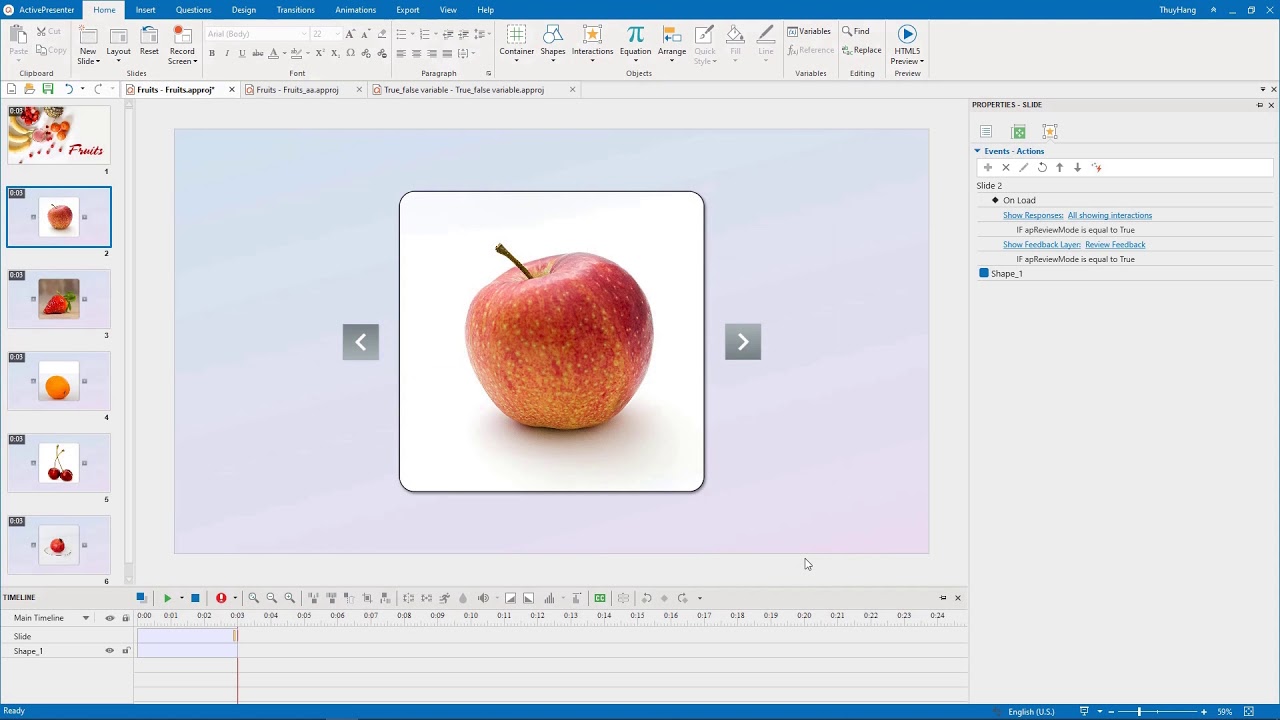Click the closed caption CC icon in timeline
Viewport: 1280px width, 720px height.
coord(600,598)
